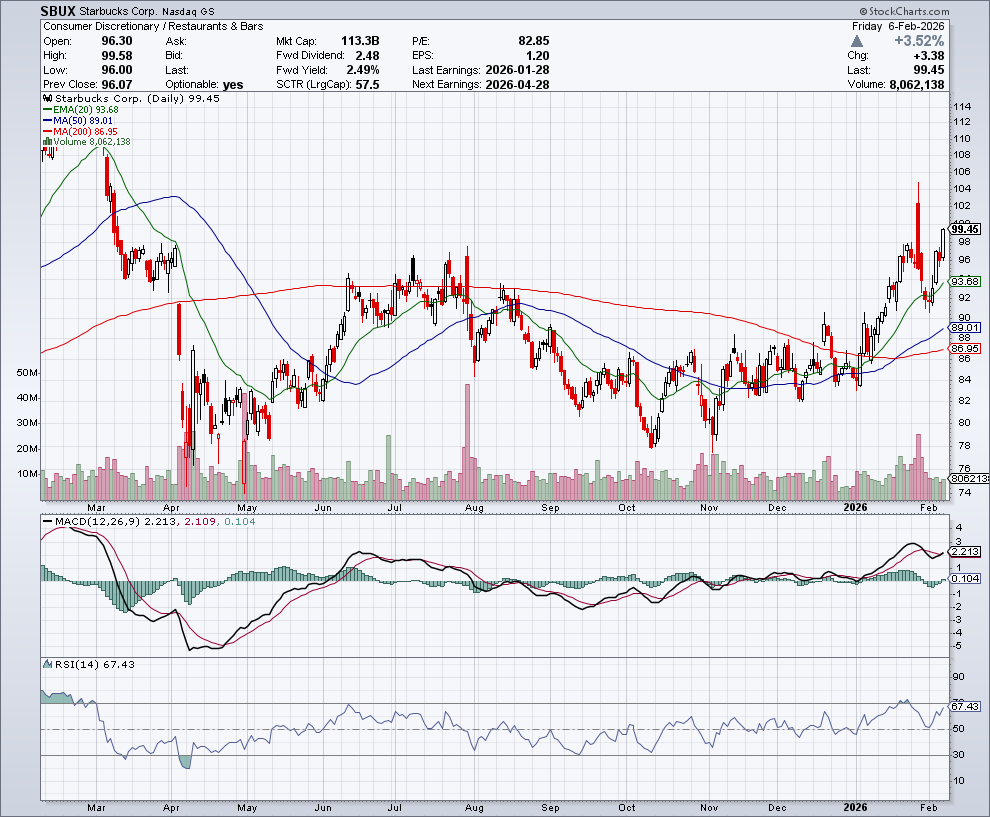Click the Friday 6-Feb-2026 date

(x=898, y=26)
